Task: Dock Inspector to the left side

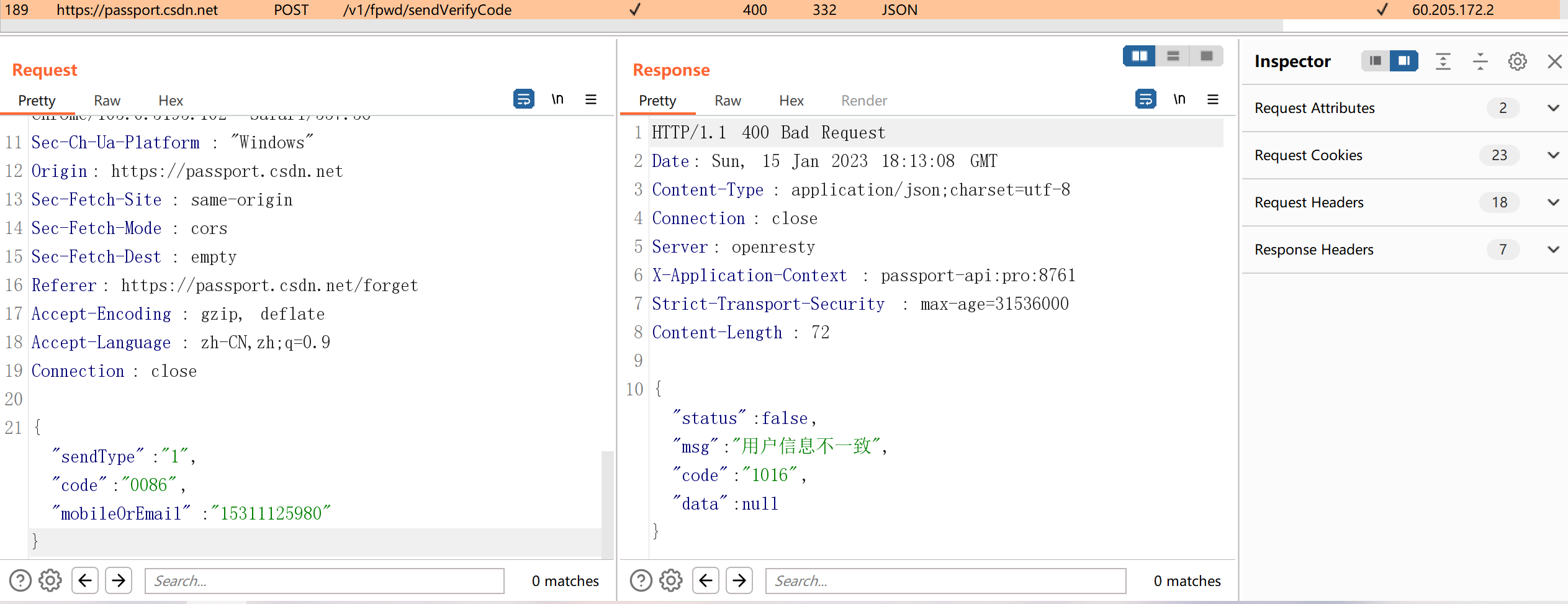Action: (1376, 61)
